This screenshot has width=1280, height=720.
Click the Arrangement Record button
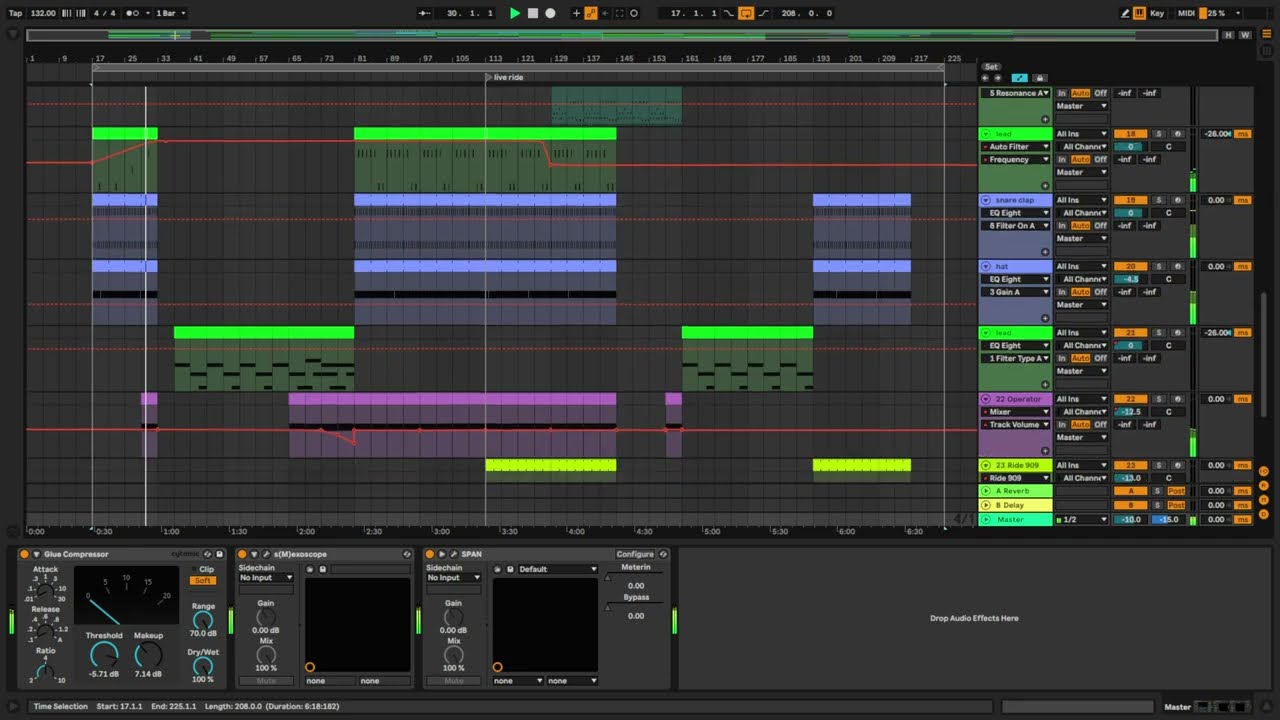(550, 13)
